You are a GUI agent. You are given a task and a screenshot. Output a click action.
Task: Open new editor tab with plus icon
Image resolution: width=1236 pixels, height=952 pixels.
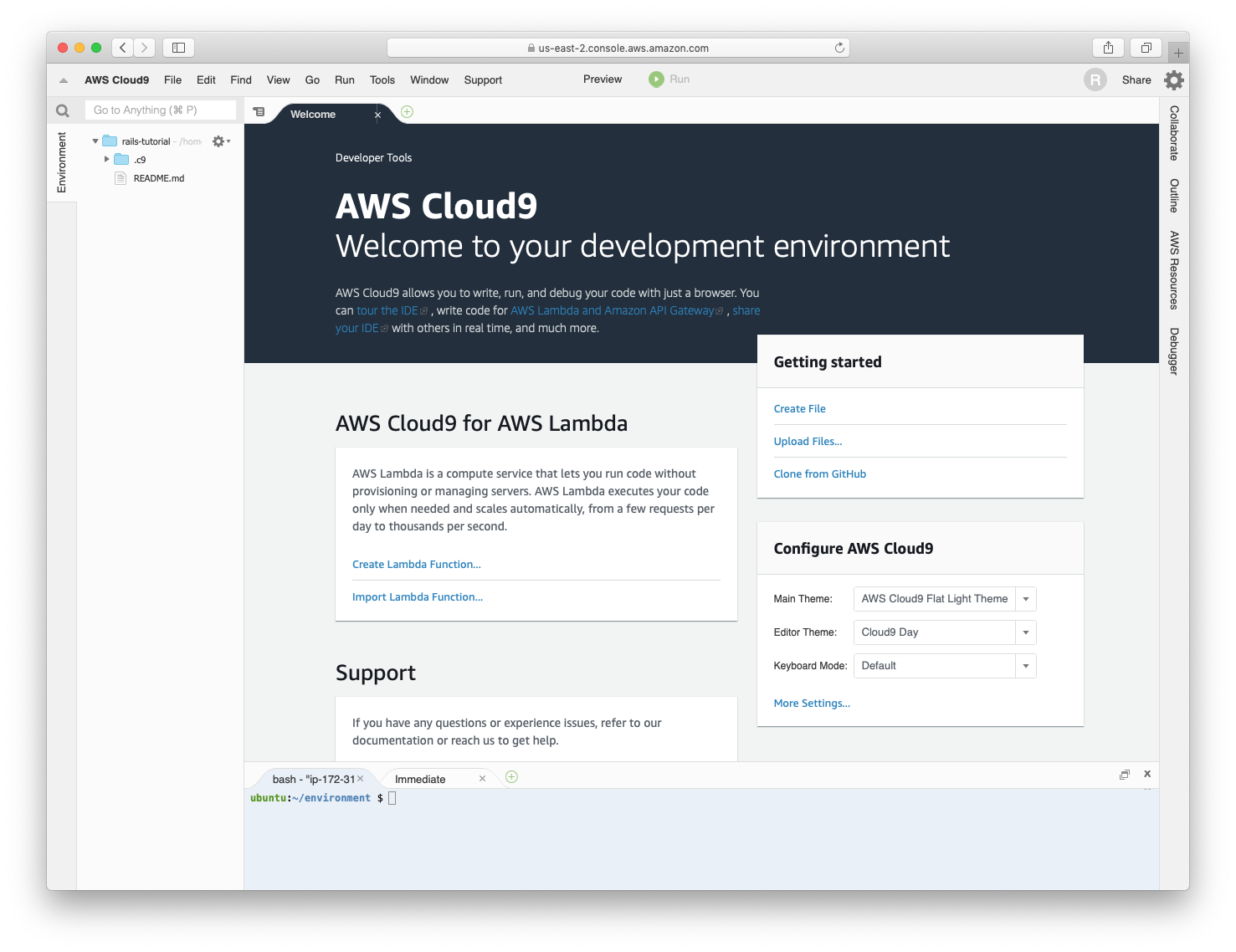point(407,111)
